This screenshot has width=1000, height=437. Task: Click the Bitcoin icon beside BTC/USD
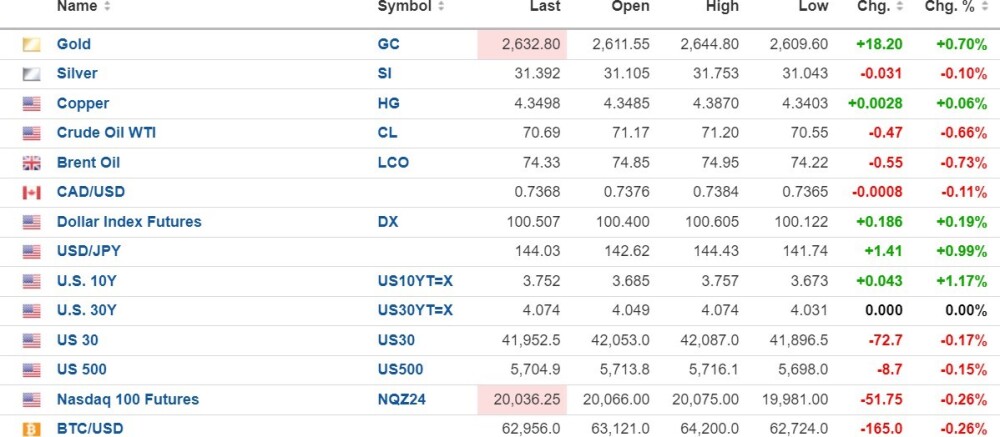(x=31, y=429)
